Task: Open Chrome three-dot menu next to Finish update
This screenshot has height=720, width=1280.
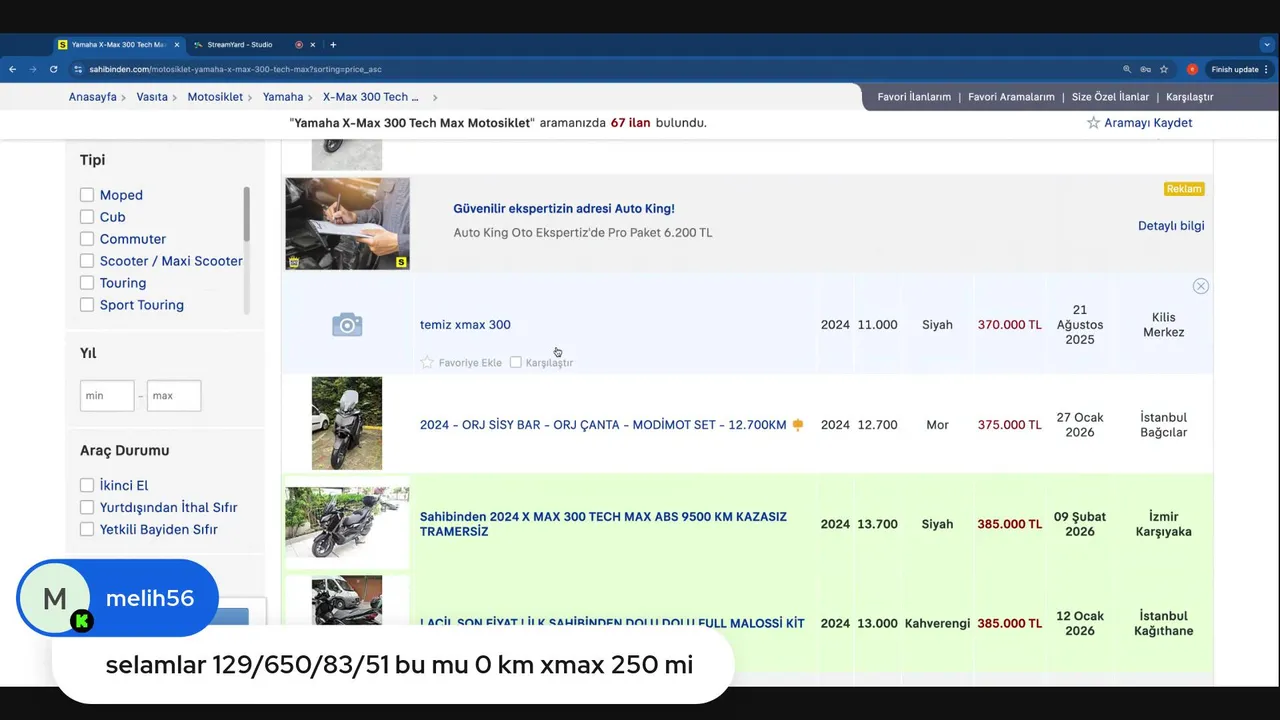Action: [1266, 69]
